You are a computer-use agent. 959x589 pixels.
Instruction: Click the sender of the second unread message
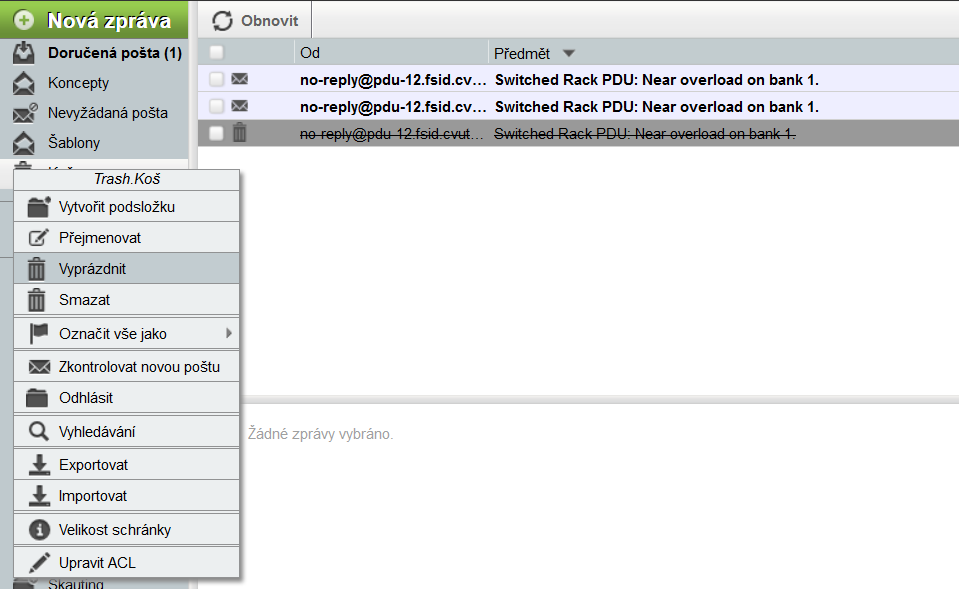(393, 106)
